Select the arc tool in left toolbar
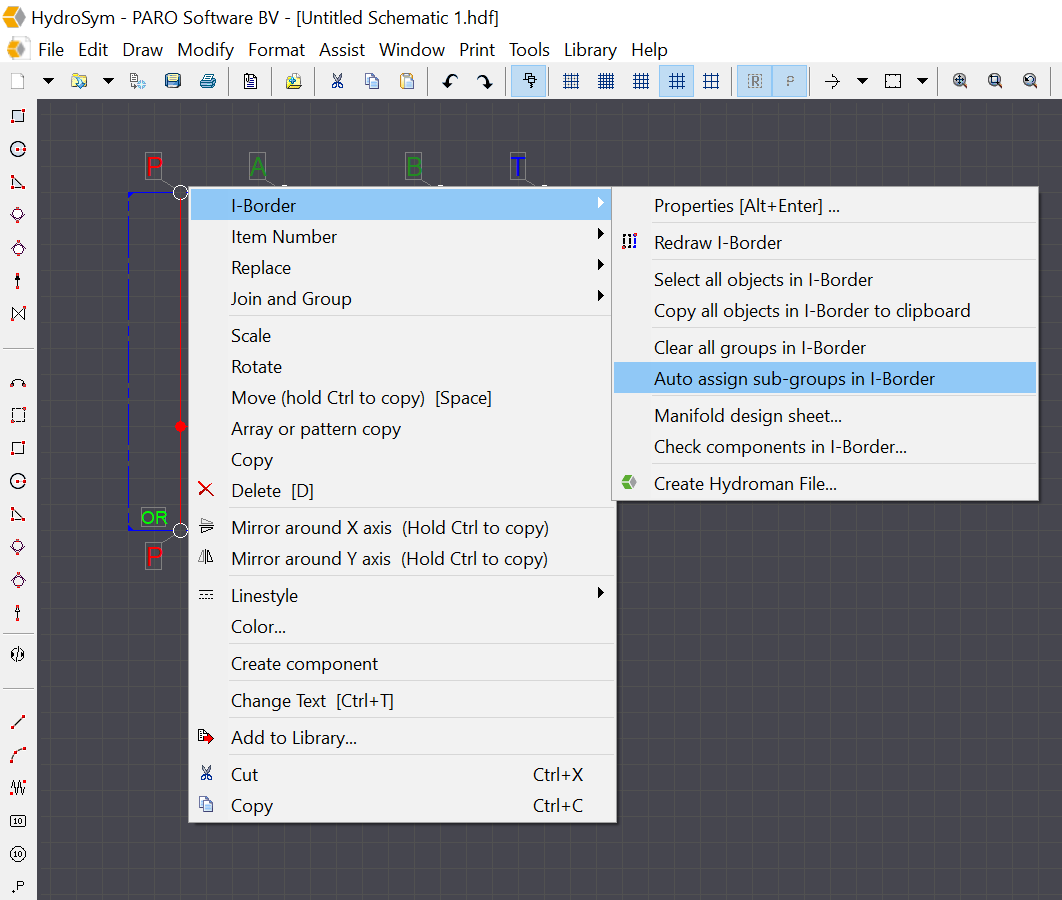The height and width of the screenshot is (900, 1062). click(18, 383)
